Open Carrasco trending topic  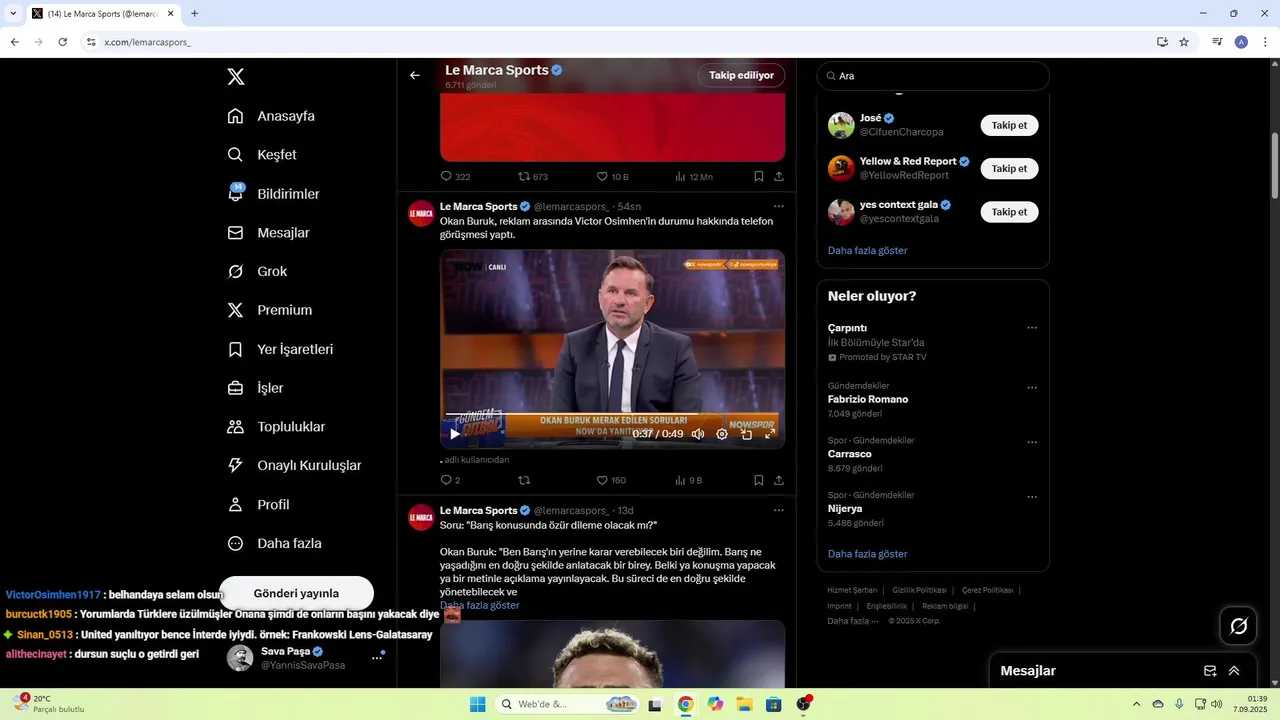[x=850, y=454]
